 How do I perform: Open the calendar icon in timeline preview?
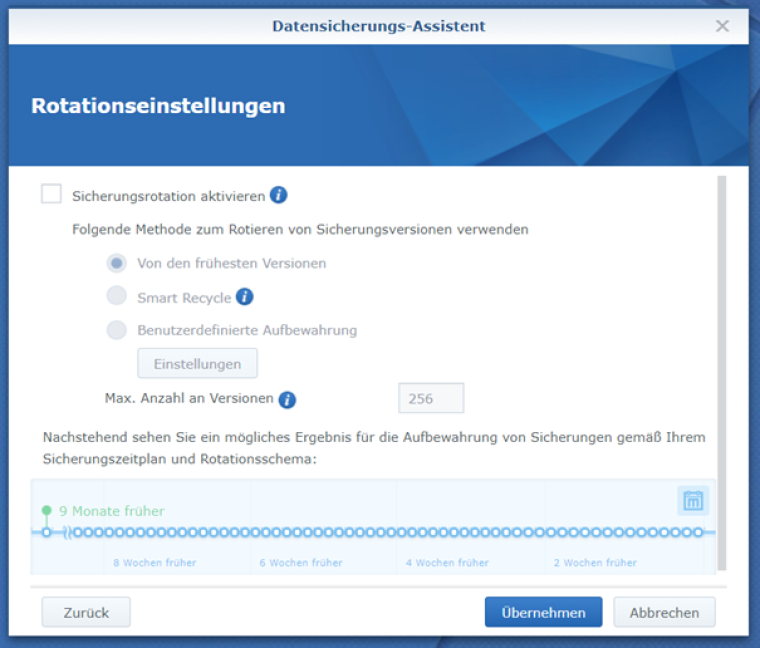pos(692,501)
